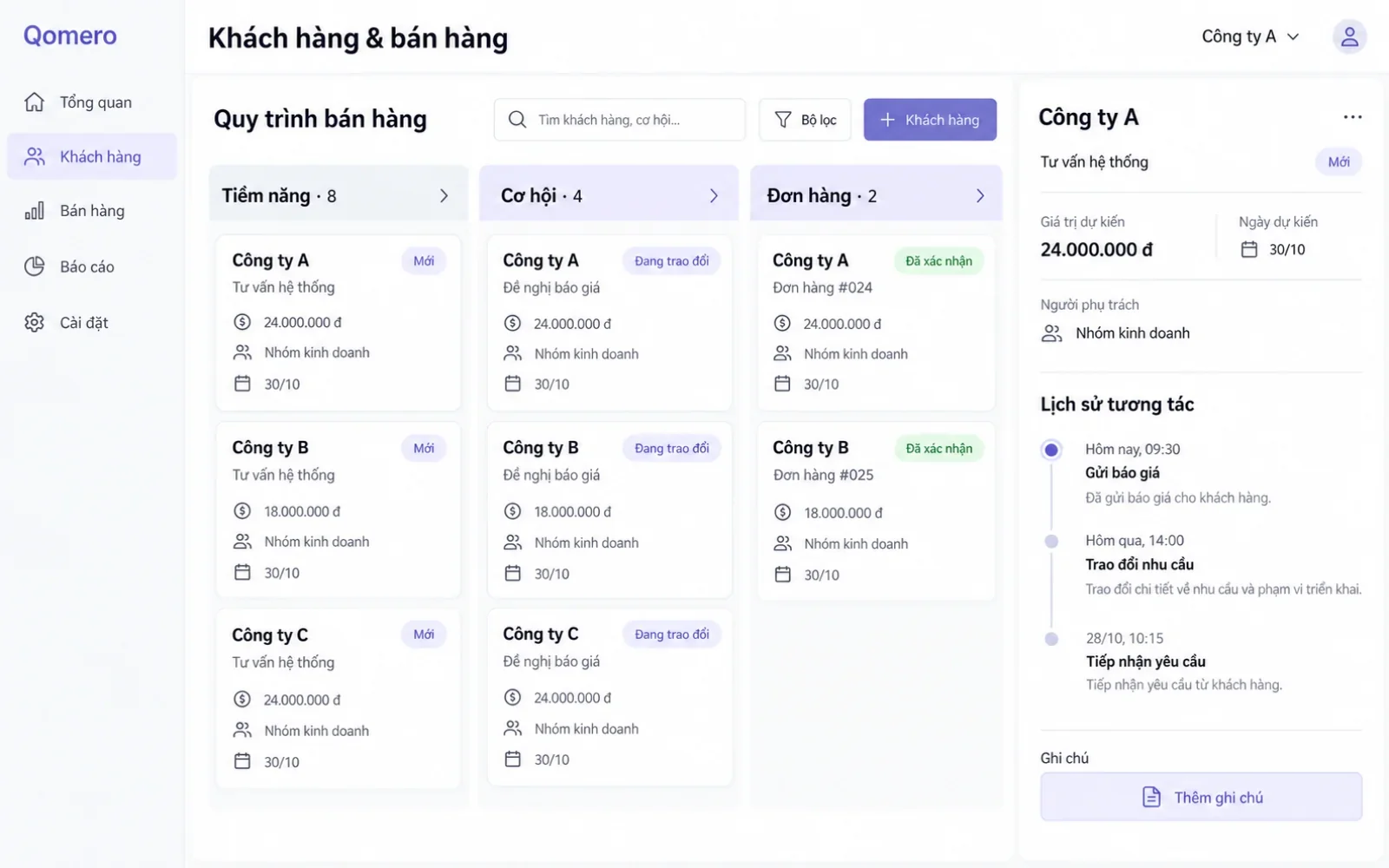Select Khách hàng in the sidebar
The width and height of the screenshot is (1389, 868).
[x=92, y=156]
